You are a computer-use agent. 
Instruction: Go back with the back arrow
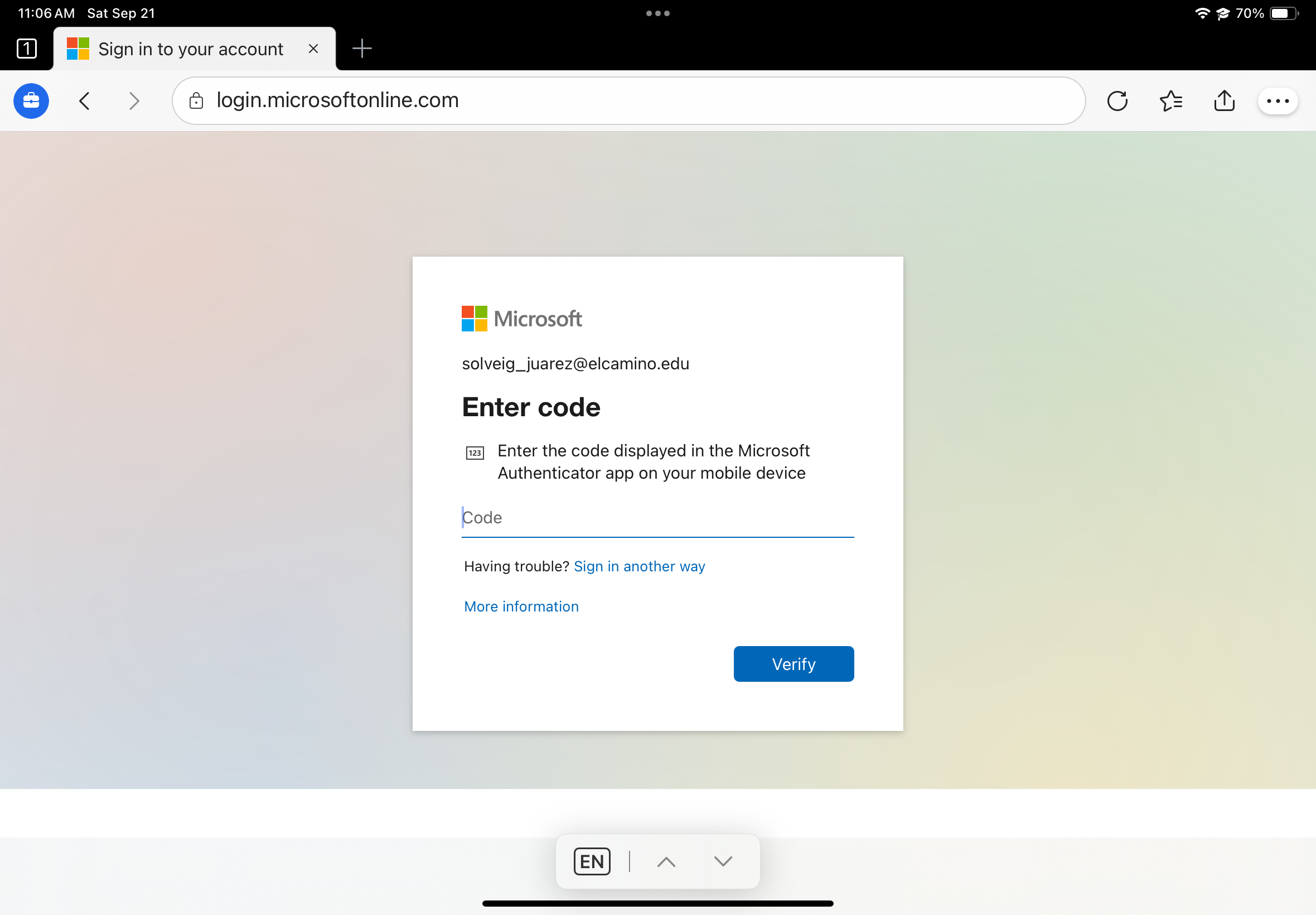(x=85, y=101)
